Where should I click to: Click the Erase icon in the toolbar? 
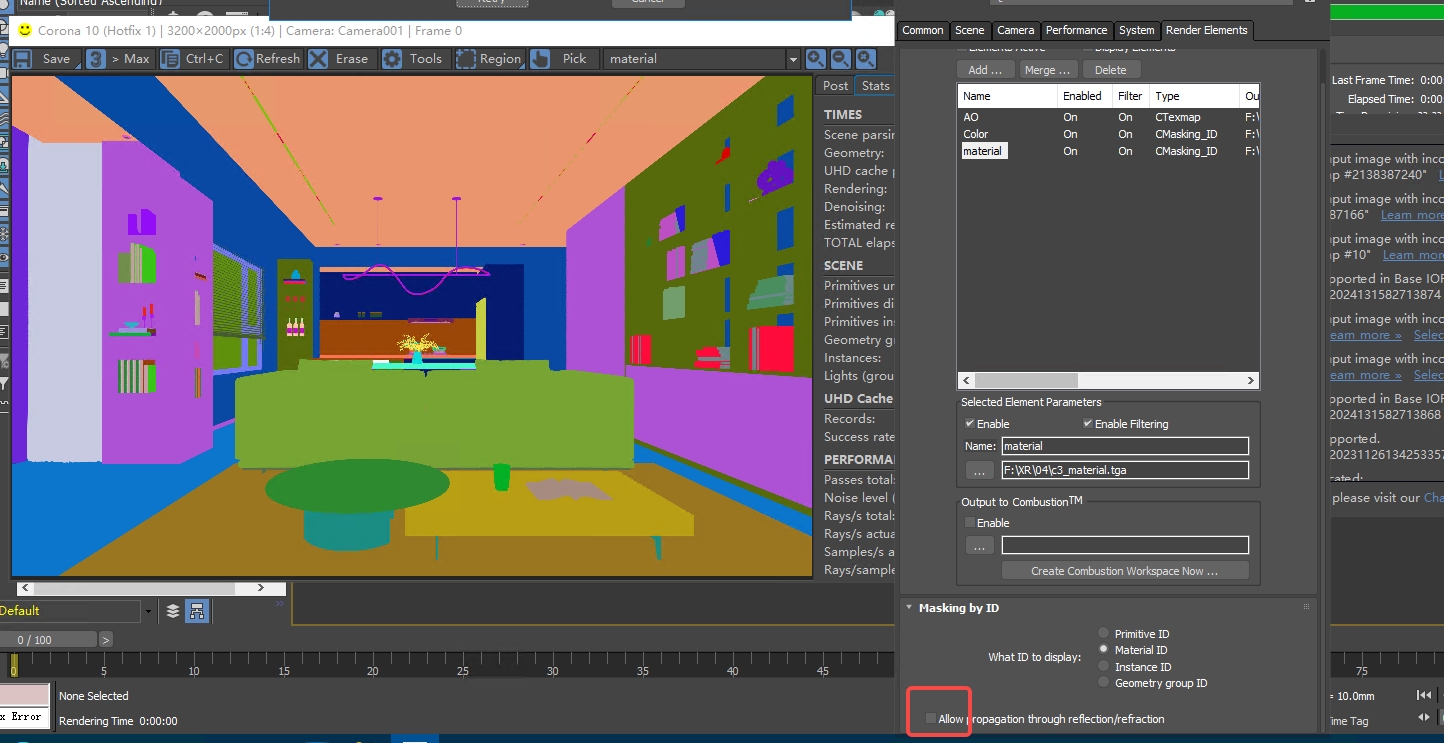(318, 59)
